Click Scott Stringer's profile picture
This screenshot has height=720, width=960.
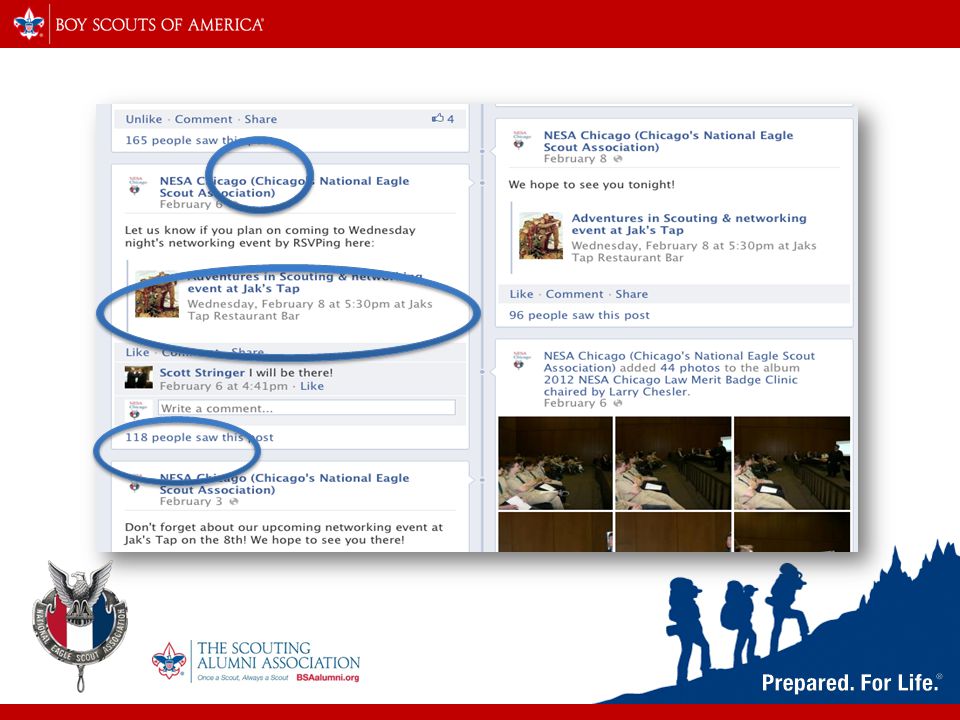(138, 378)
